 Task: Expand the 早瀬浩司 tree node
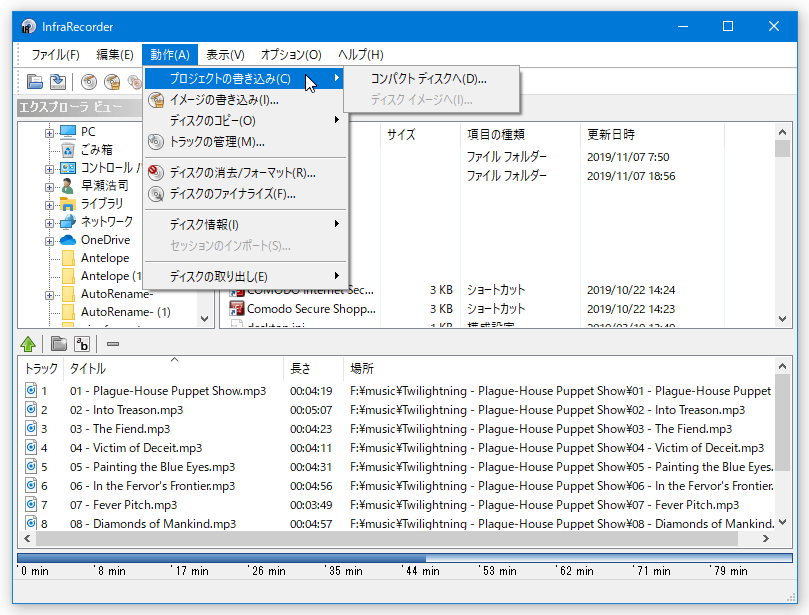click(x=49, y=187)
